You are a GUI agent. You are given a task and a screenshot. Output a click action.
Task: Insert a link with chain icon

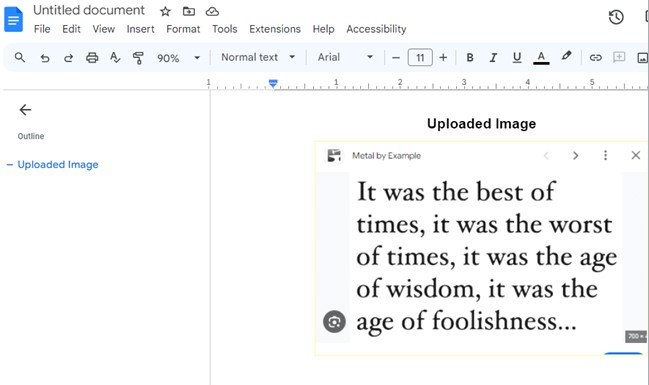pos(595,58)
